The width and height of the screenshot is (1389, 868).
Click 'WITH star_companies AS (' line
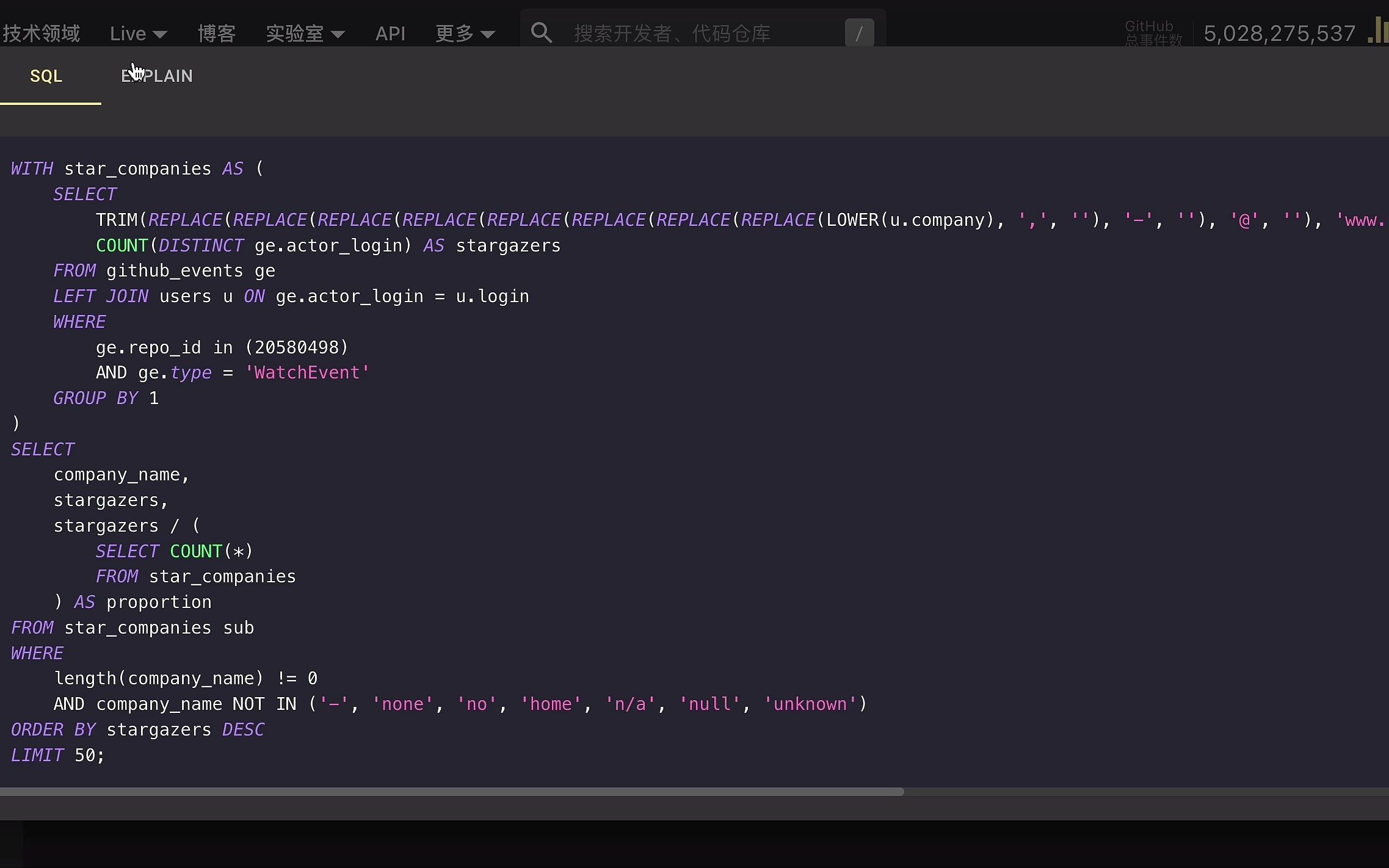137,168
